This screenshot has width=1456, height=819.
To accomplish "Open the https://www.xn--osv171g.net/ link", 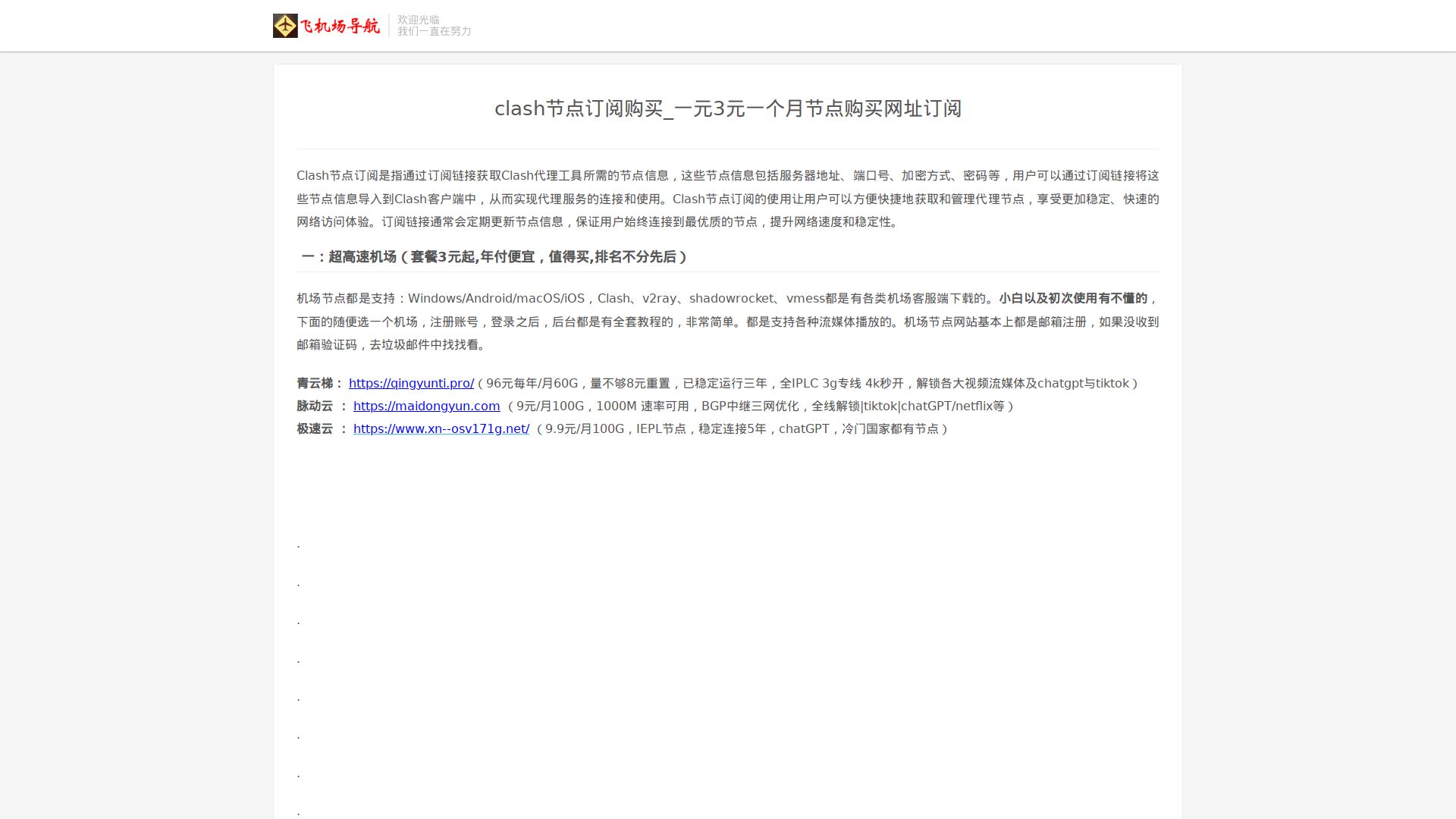I will click(x=441, y=429).
